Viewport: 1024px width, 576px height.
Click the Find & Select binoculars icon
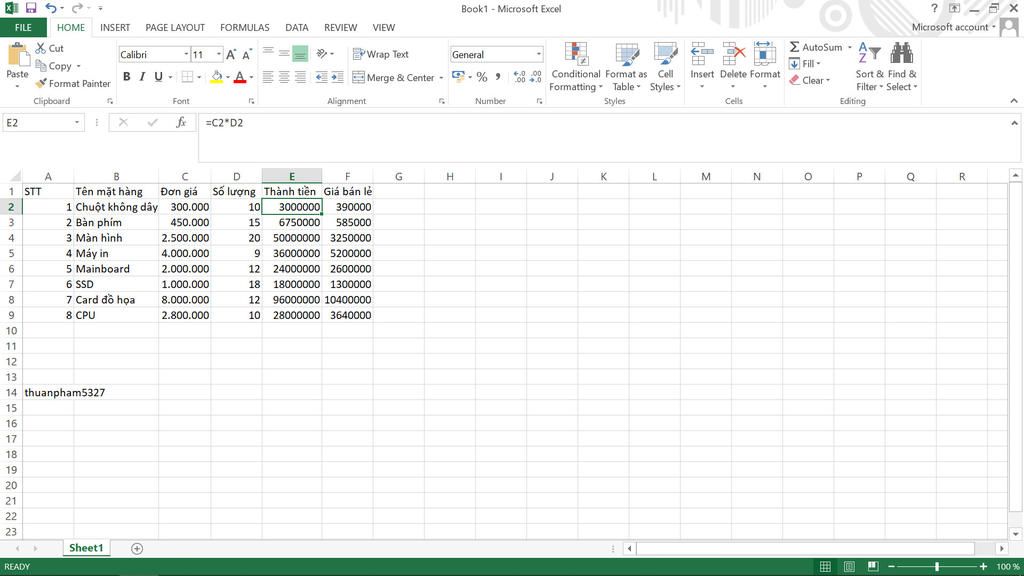[x=902, y=55]
